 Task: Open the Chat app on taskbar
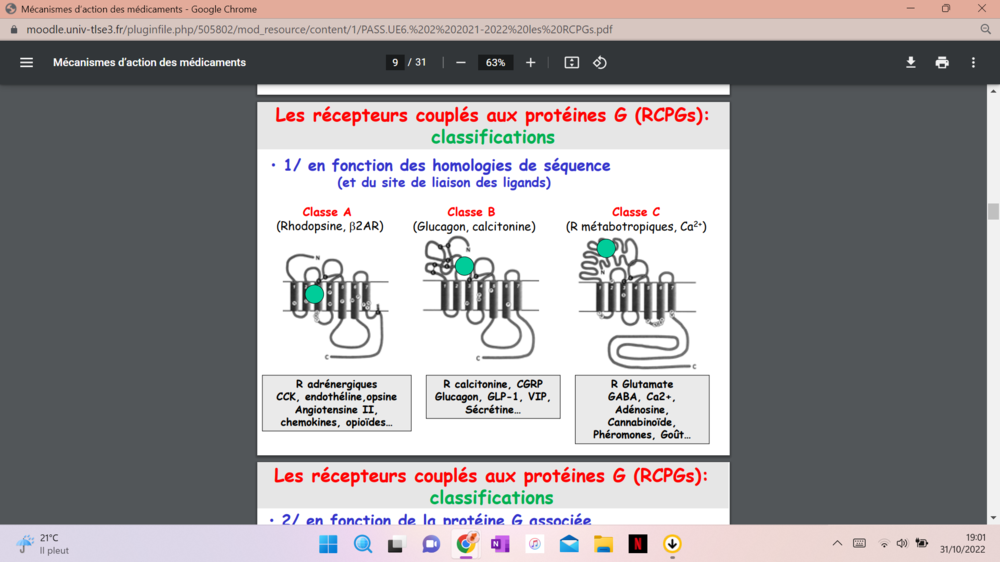tap(431, 544)
